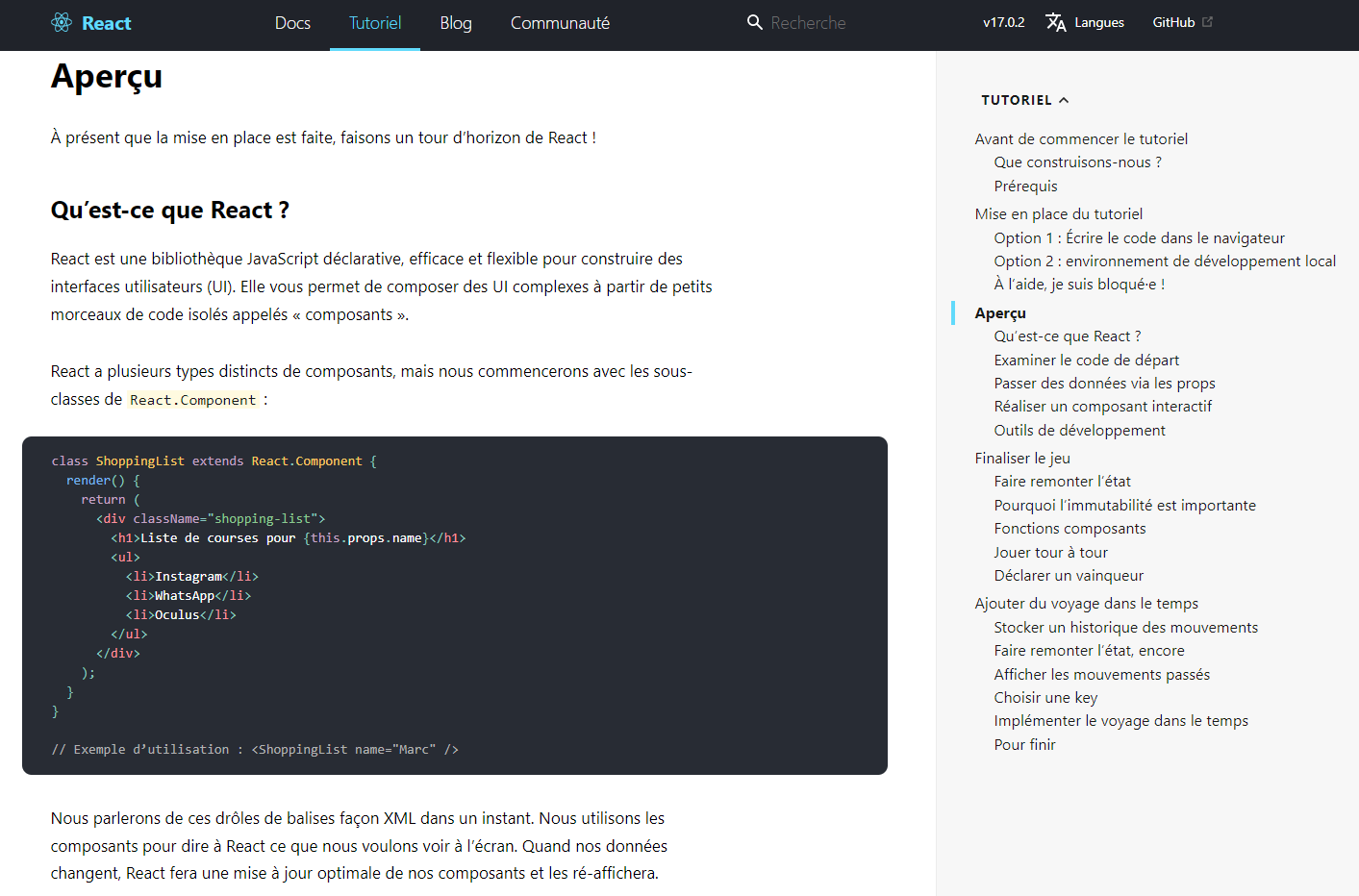The height and width of the screenshot is (896, 1359).
Task: Click the Langues translation icon
Action: (x=1056, y=22)
